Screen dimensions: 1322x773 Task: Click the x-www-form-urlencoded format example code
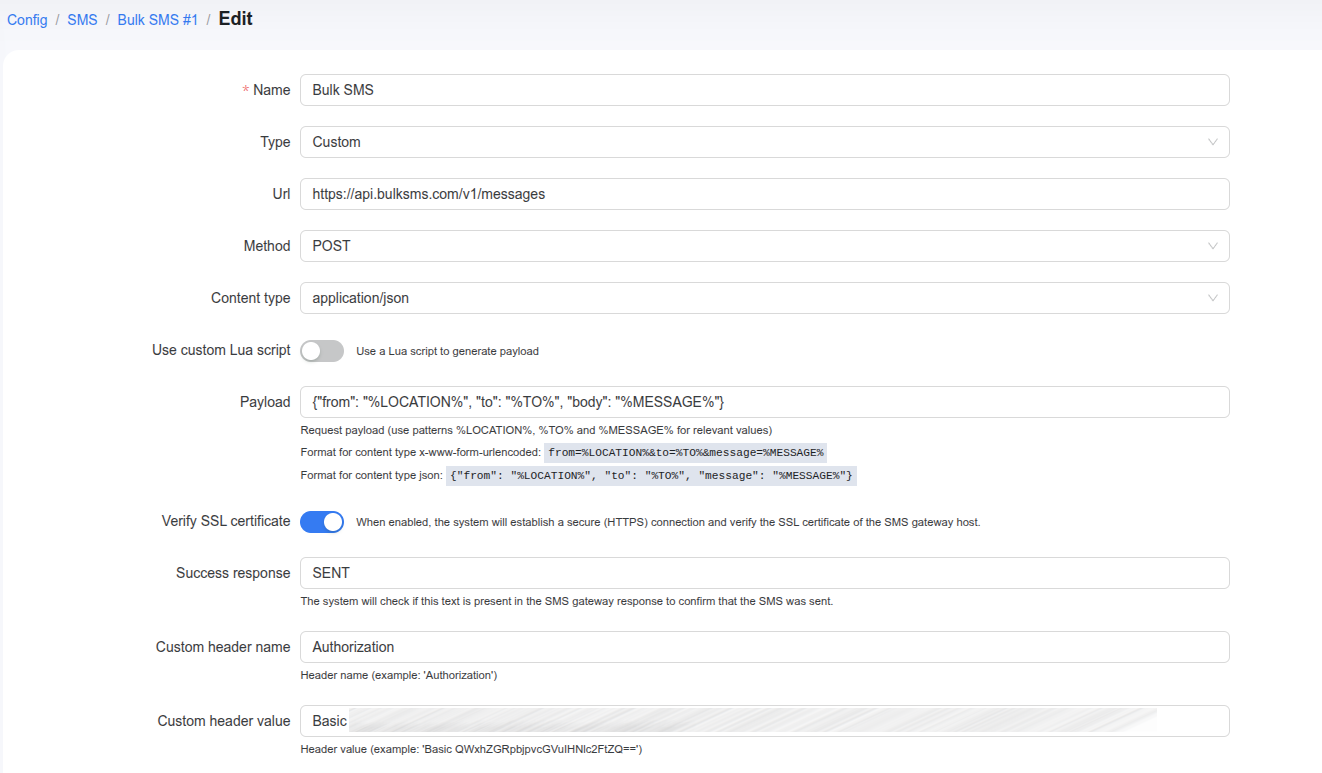[x=685, y=453]
